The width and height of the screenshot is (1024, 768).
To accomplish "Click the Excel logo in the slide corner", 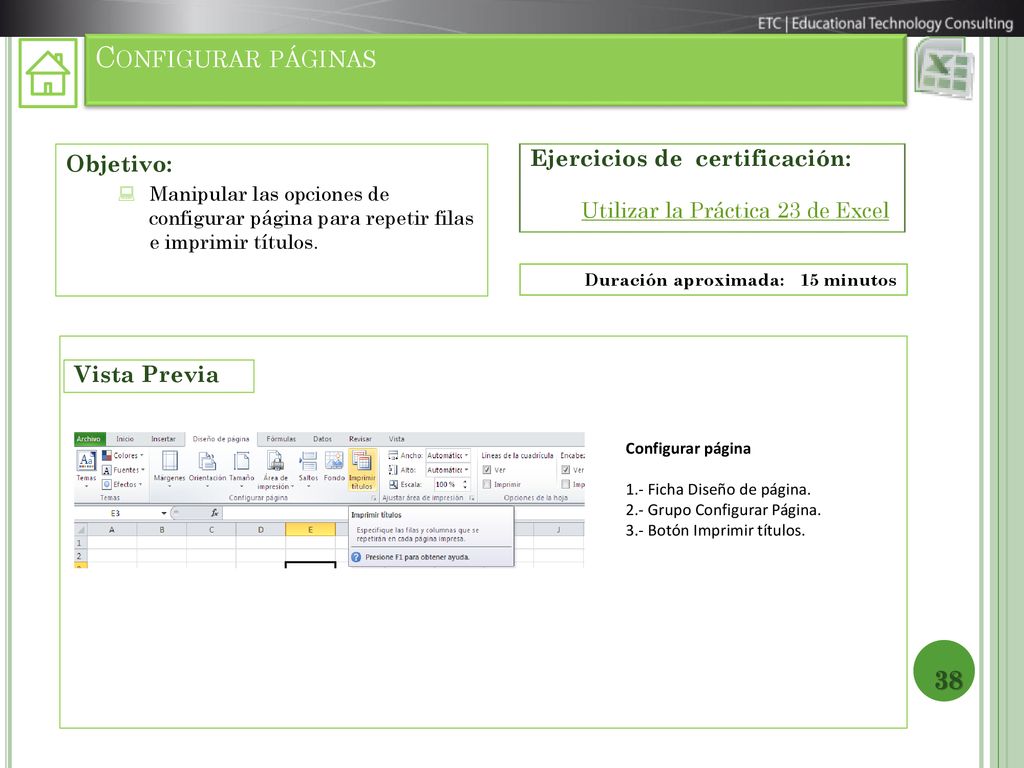I will click(944, 69).
